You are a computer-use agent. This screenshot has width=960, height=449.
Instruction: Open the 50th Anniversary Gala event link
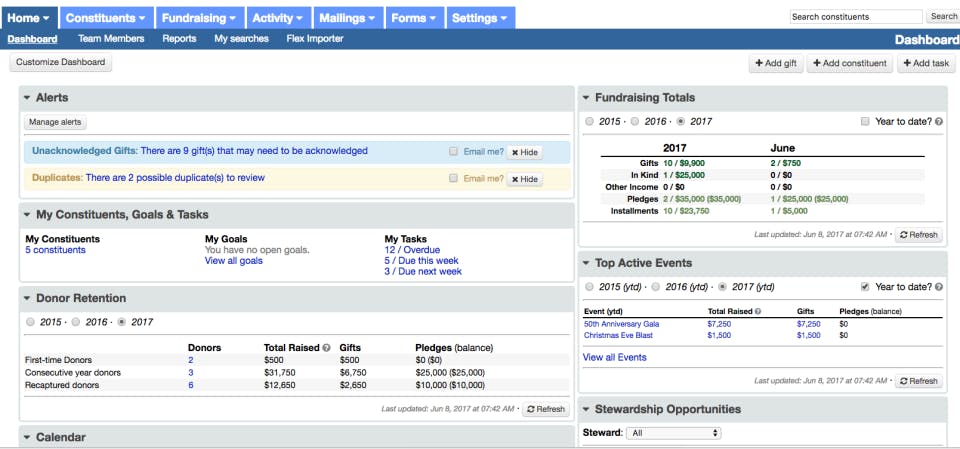[x=621, y=323]
